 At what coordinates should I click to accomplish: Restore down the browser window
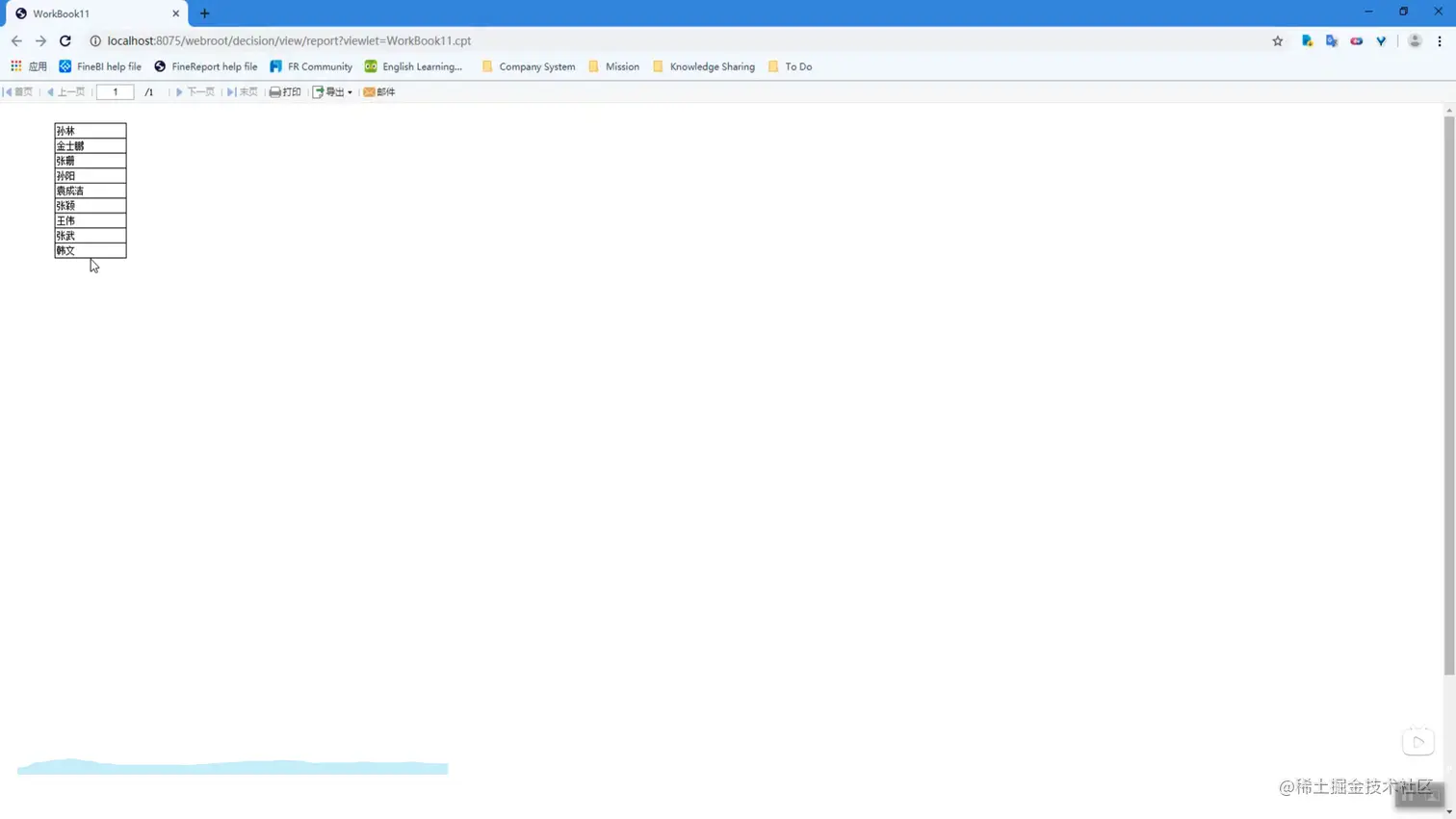click(1403, 12)
